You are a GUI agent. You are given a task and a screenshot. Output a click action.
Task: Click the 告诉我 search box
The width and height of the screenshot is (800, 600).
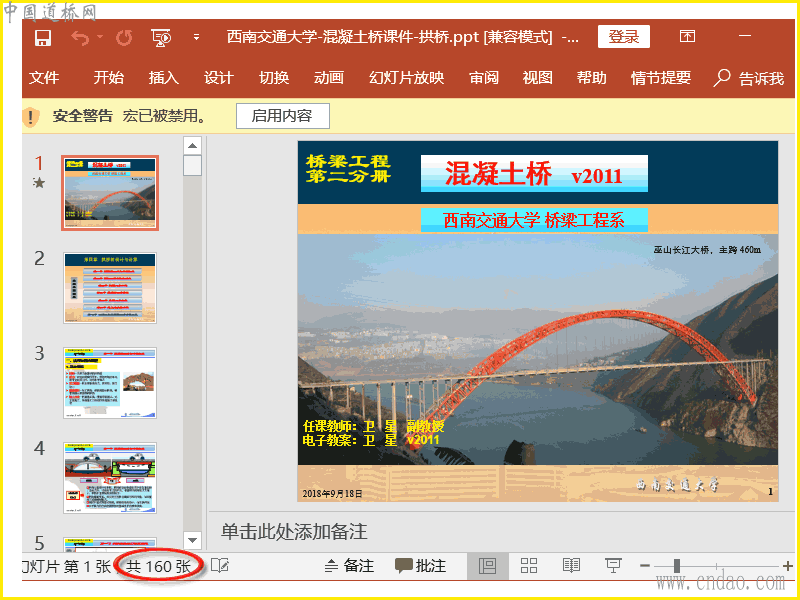pyautogui.click(x=748, y=78)
